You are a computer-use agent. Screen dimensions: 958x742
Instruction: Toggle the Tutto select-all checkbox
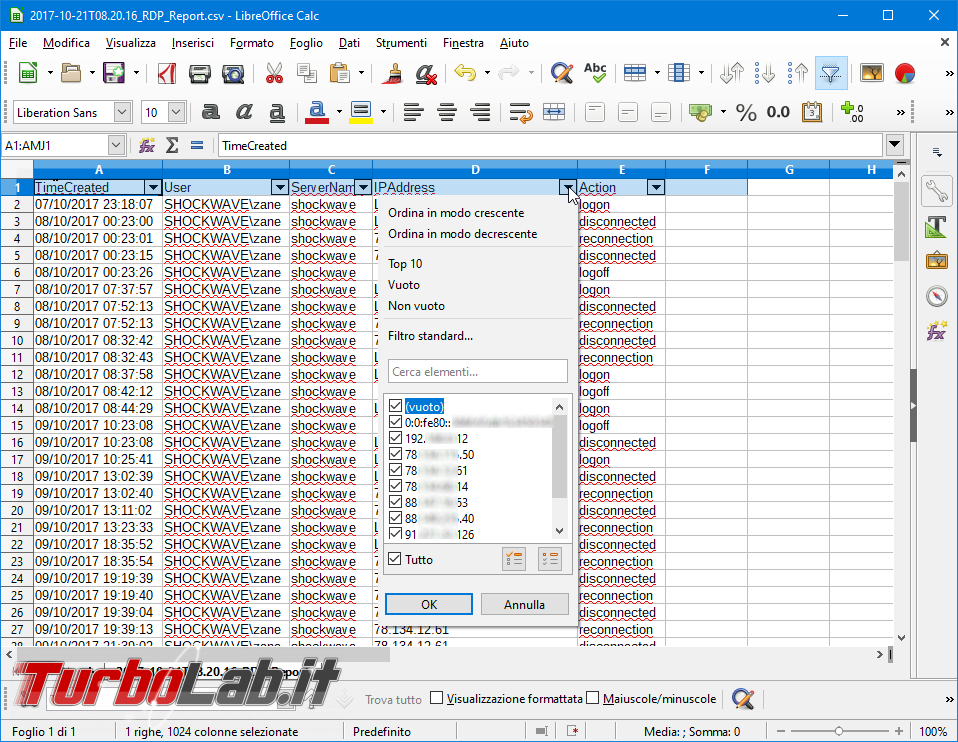click(x=395, y=559)
